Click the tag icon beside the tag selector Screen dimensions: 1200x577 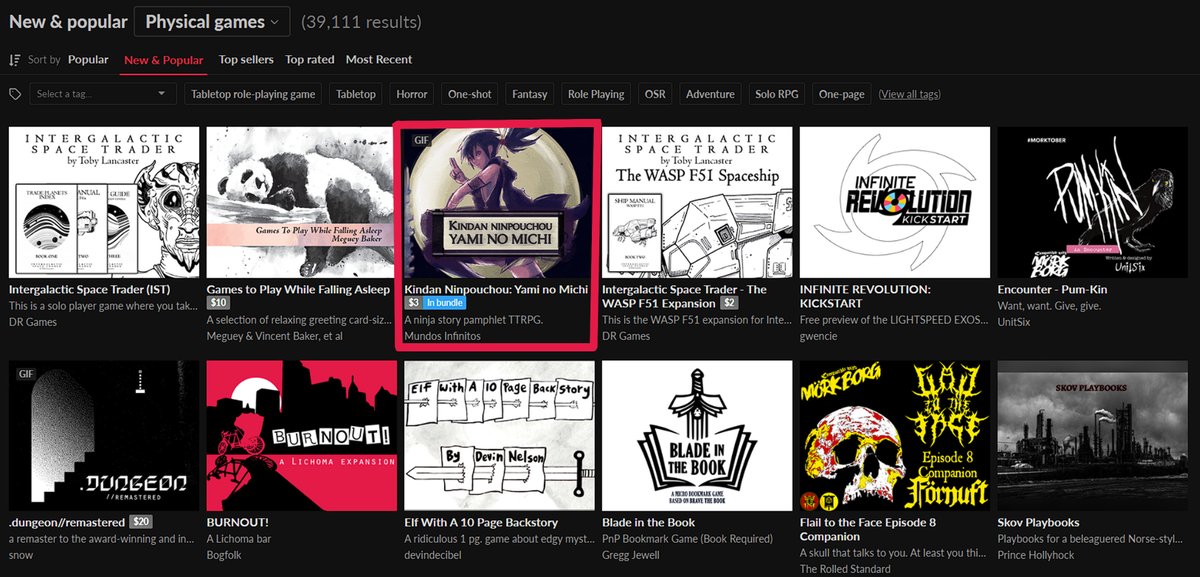[x=15, y=94]
